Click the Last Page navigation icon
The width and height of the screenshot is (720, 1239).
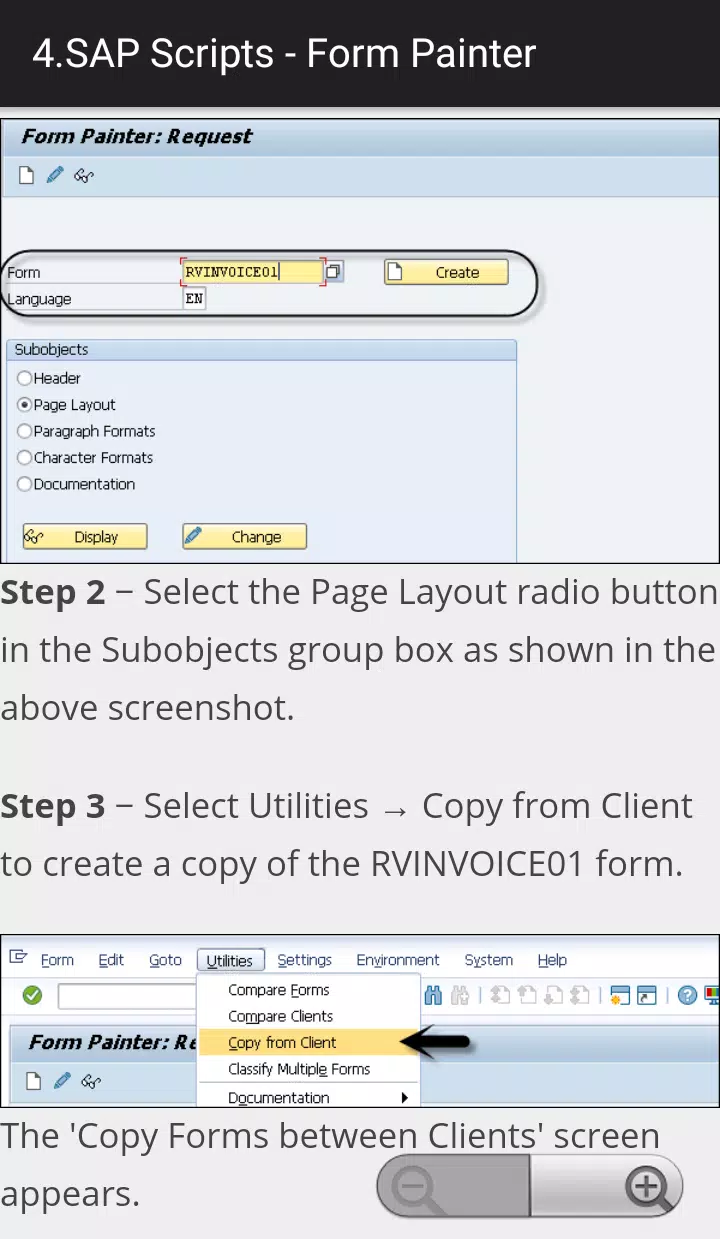(x=579, y=995)
